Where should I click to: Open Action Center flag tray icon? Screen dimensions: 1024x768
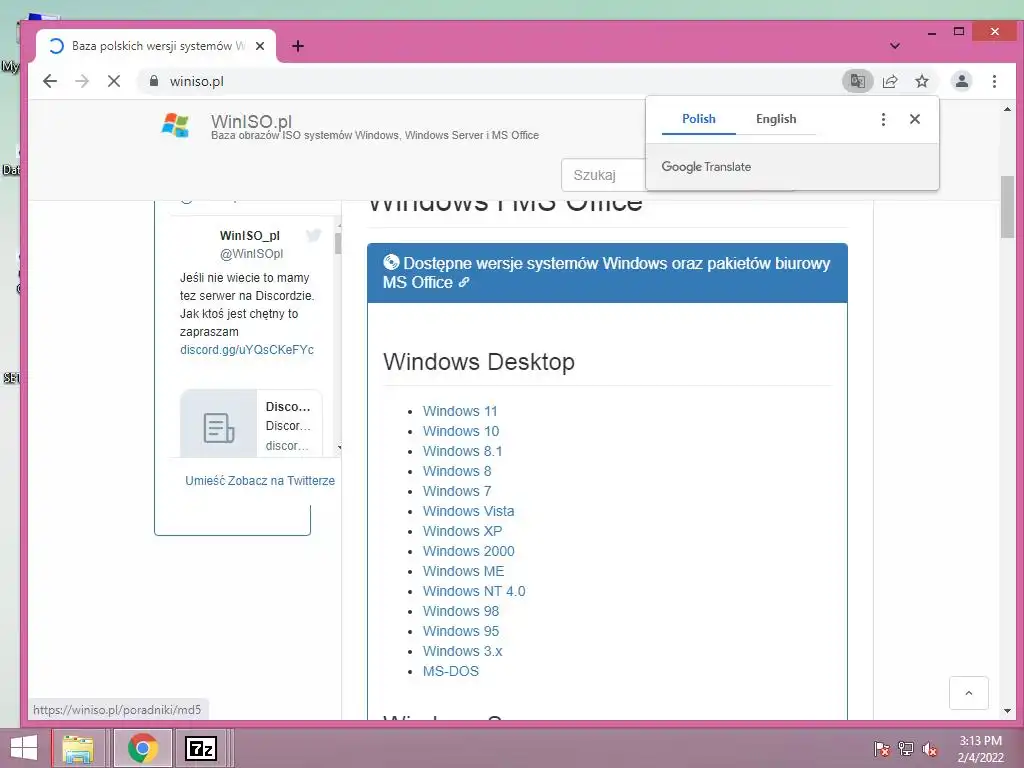coord(881,748)
